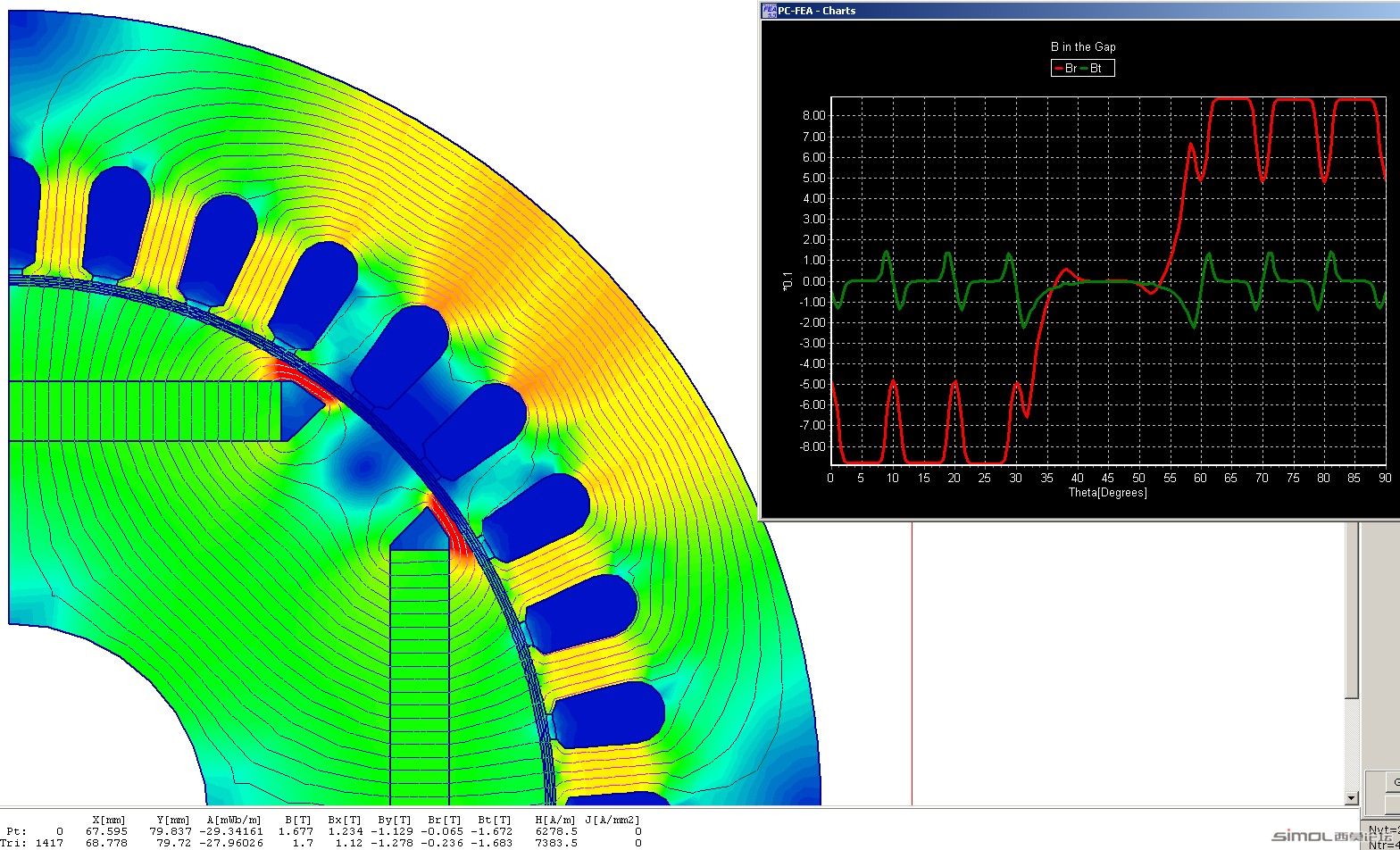Click the A[mWb/m] column header

234,820
